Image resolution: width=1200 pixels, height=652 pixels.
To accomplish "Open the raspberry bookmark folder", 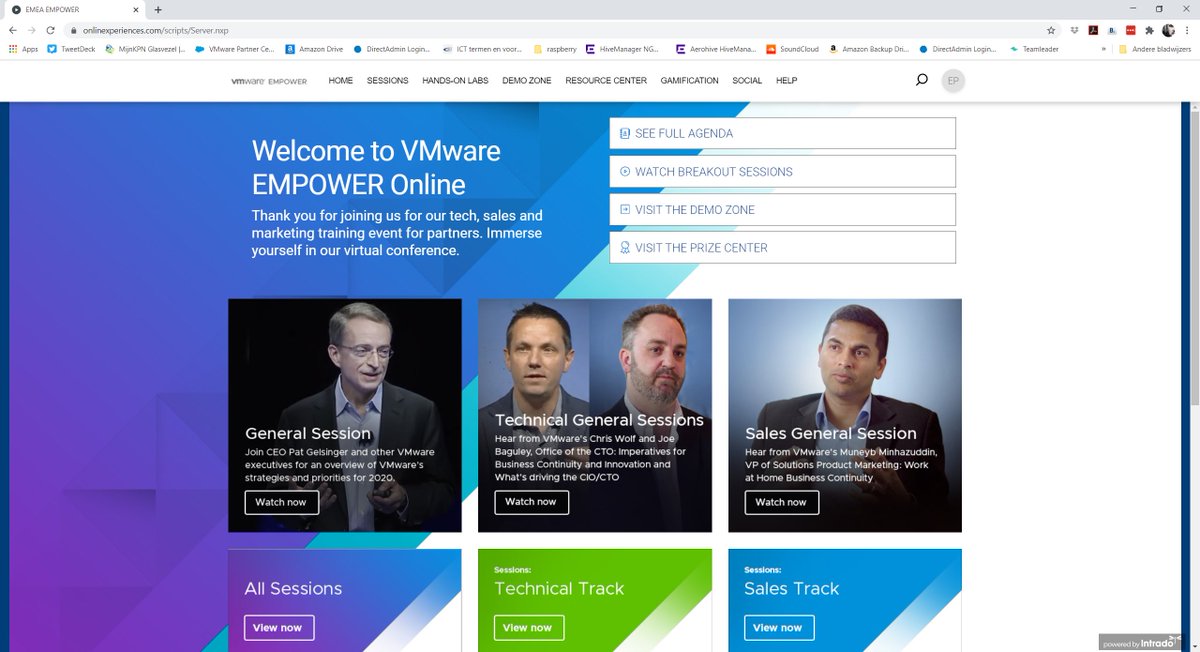I will (x=555, y=49).
